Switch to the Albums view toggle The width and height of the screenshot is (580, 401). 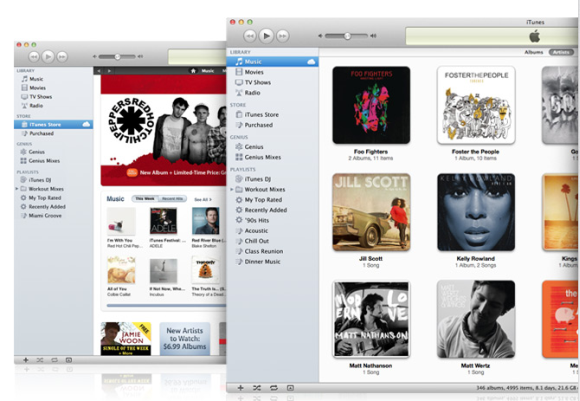pyautogui.click(x=534, y=52)
